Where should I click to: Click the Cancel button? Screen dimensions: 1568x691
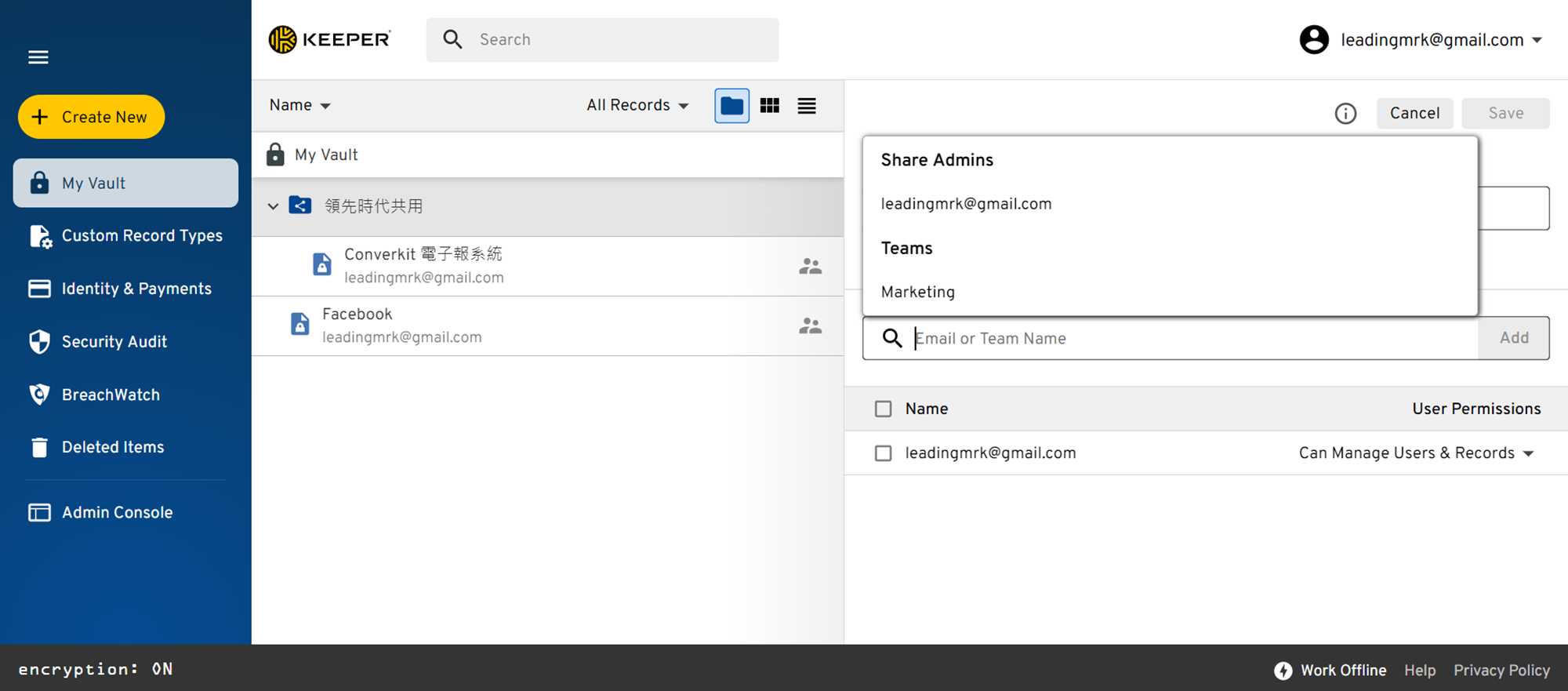[1414, 113]
